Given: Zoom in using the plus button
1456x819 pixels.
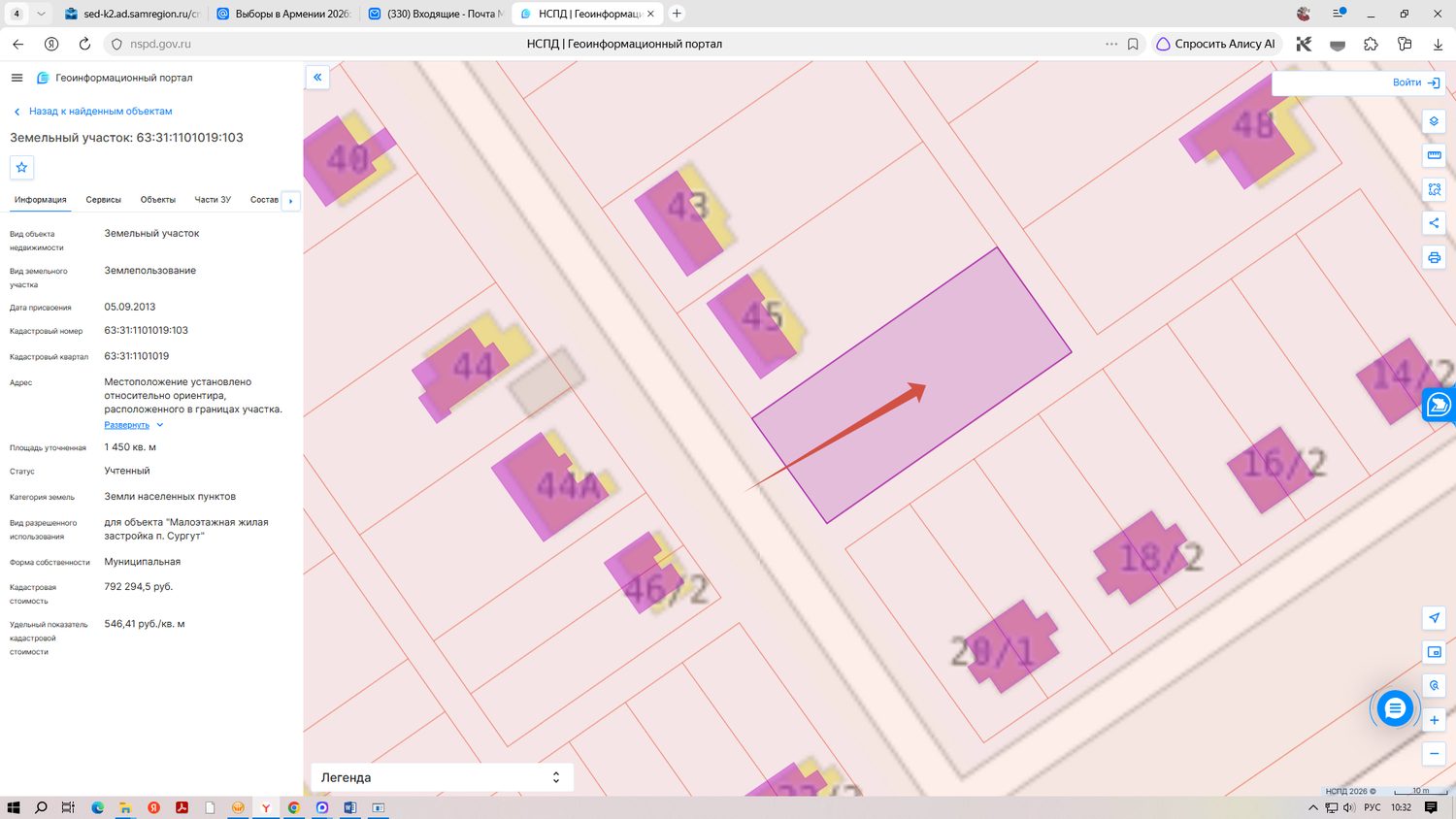Looking at the screenshot, I should coord(1434,720).
